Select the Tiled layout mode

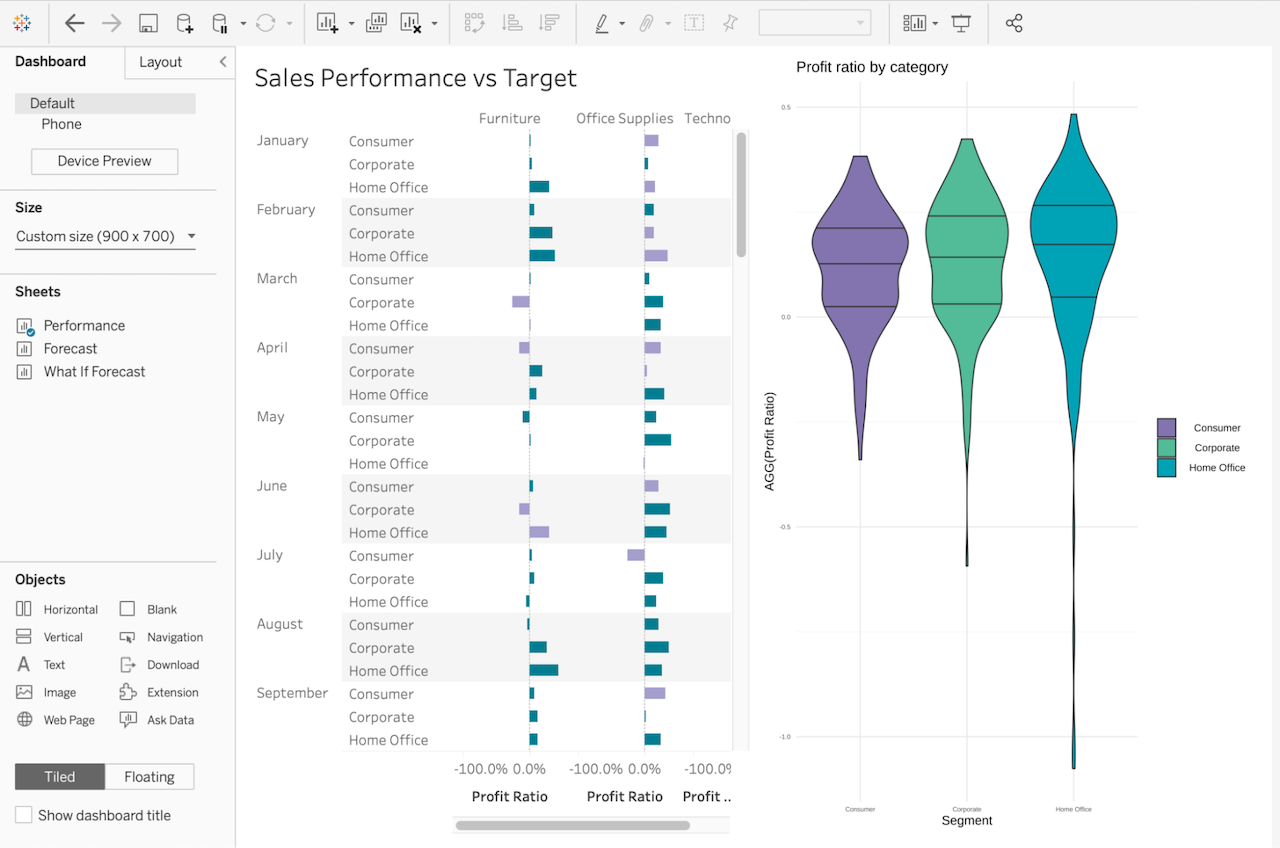(59, 776)
